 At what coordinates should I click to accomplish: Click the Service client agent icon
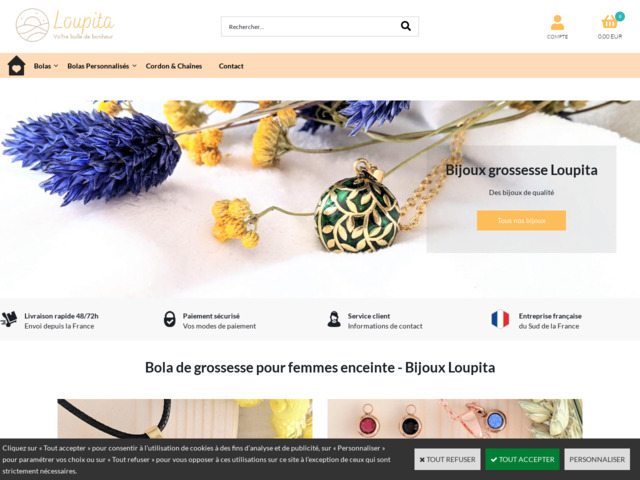pos(334,319)
